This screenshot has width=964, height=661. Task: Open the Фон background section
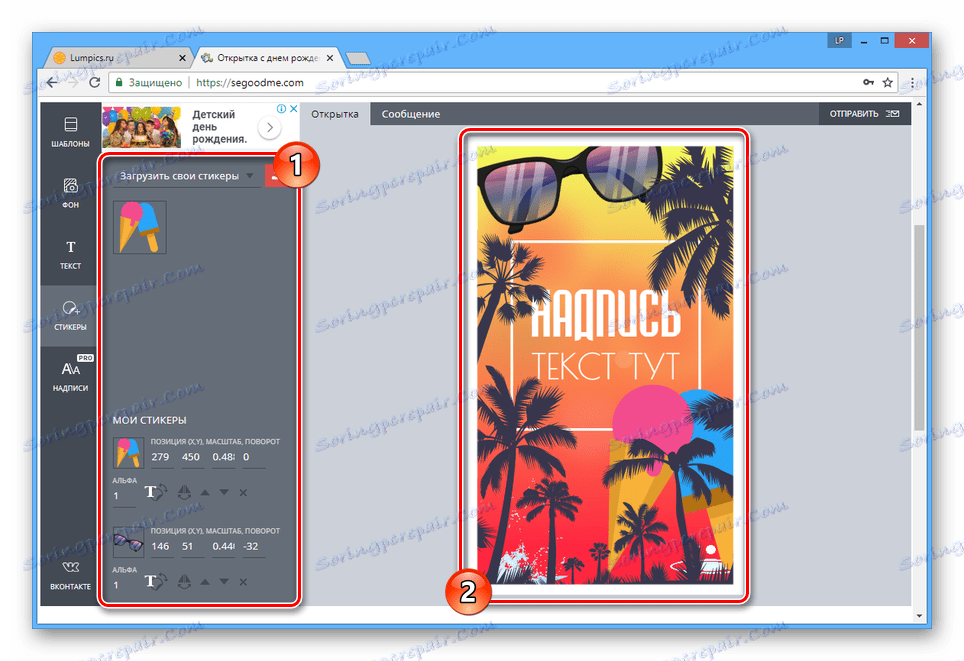point(70,193)
